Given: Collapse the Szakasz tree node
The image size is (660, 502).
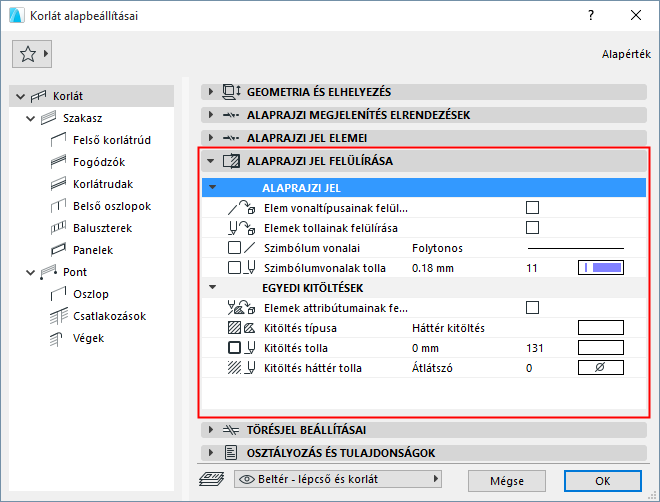Looking at the screenshot, I should 30,119.
